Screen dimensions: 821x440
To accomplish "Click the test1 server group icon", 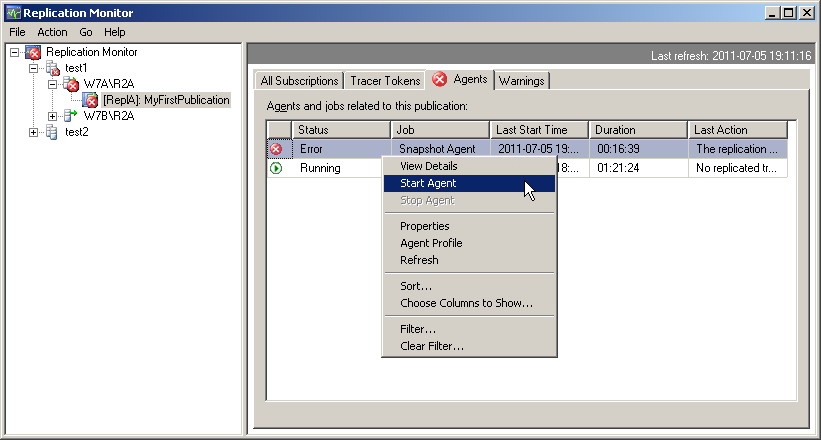I will 52,68.
